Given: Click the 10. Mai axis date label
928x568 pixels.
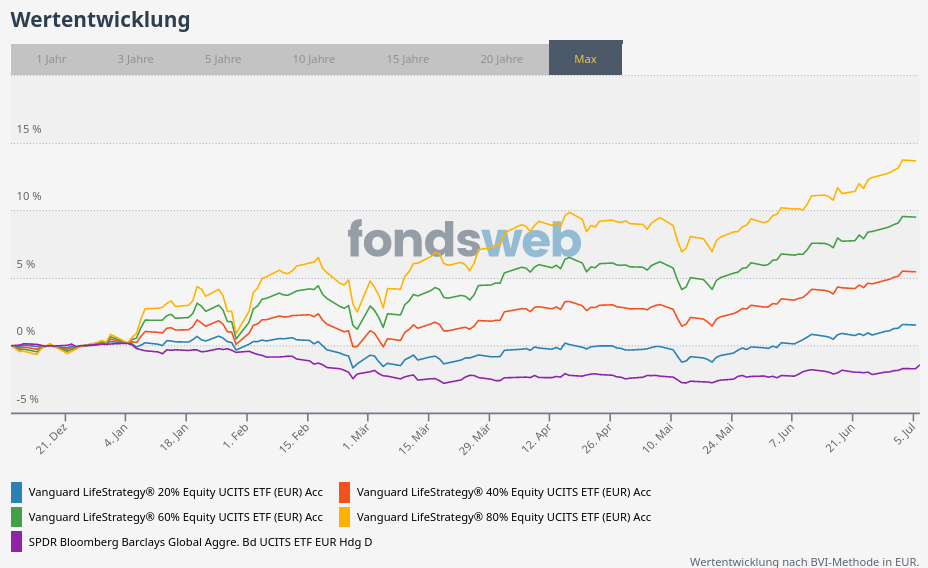Looking at the screenshot, I should point(658,438).
